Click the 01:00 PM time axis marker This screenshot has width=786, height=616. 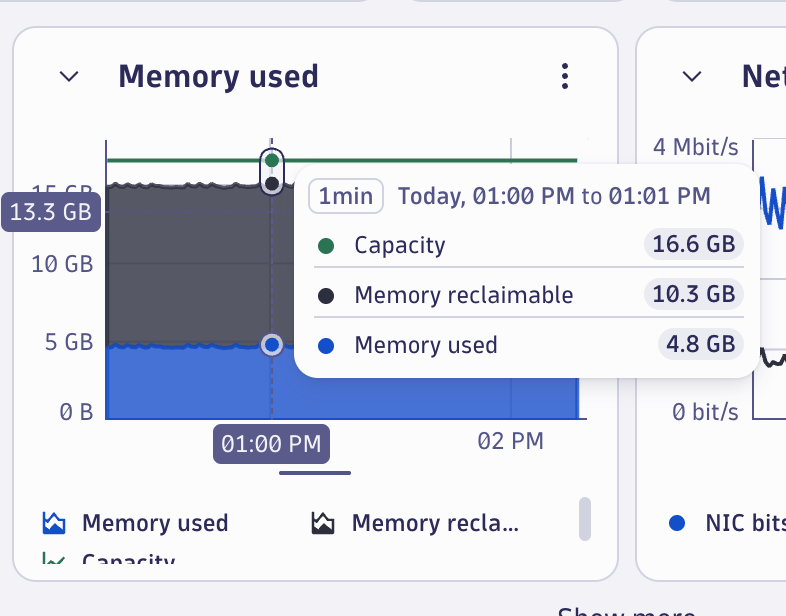click(x=271, y=444)
